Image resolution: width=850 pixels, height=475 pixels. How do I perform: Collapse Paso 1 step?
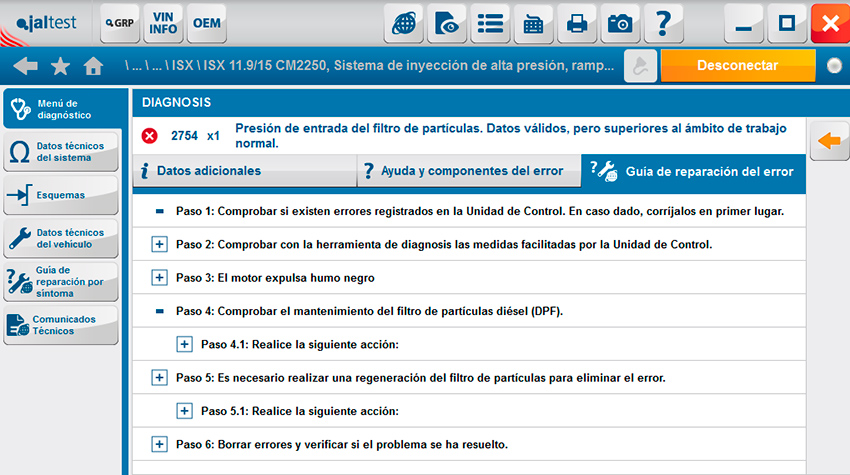[x=159, y=211]
